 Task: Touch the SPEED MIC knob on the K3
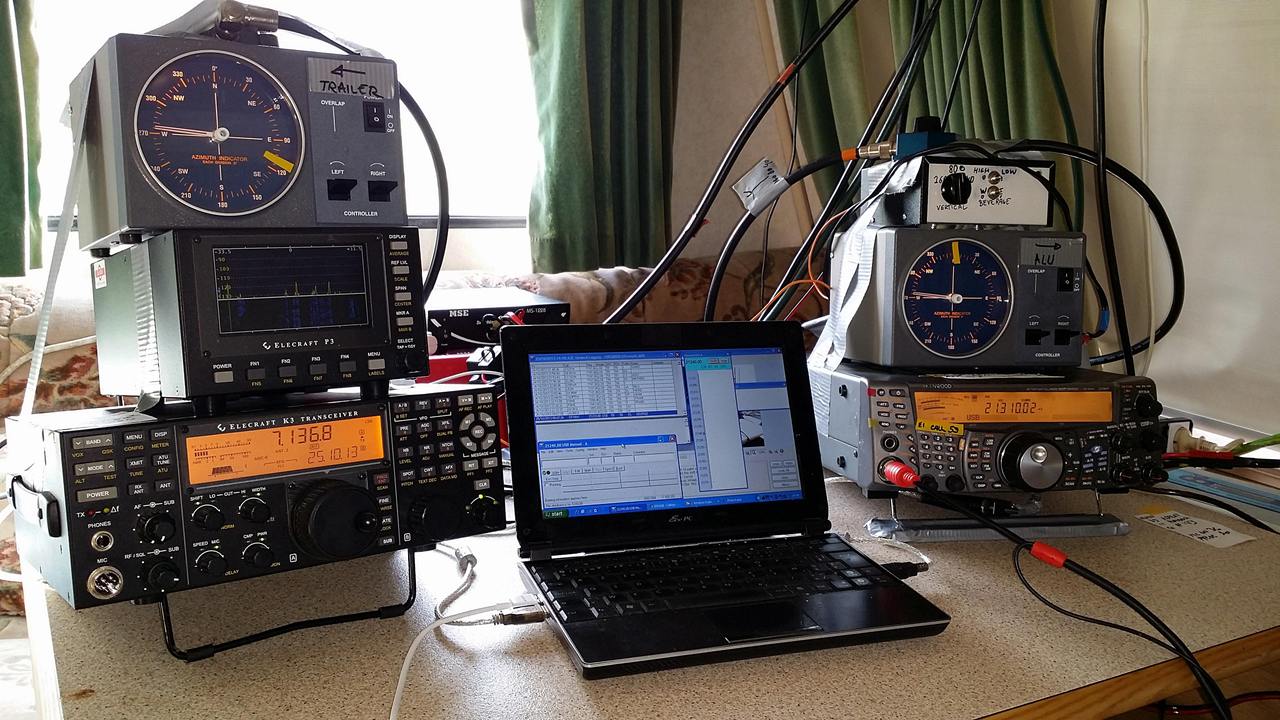click(211, 563)
